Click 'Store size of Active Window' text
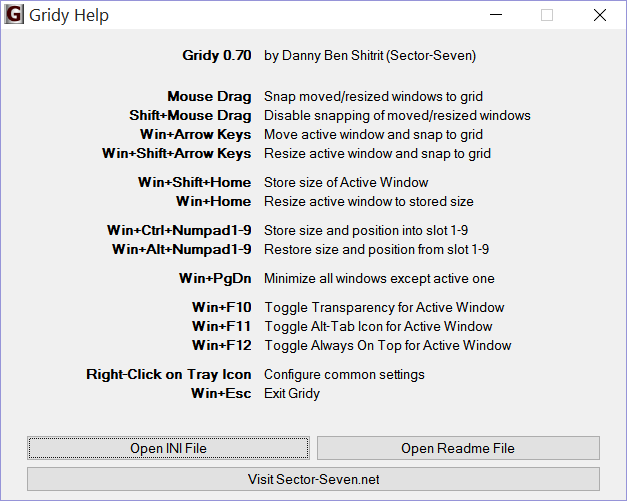Screen dimensions: 627x501 (346, 182)
